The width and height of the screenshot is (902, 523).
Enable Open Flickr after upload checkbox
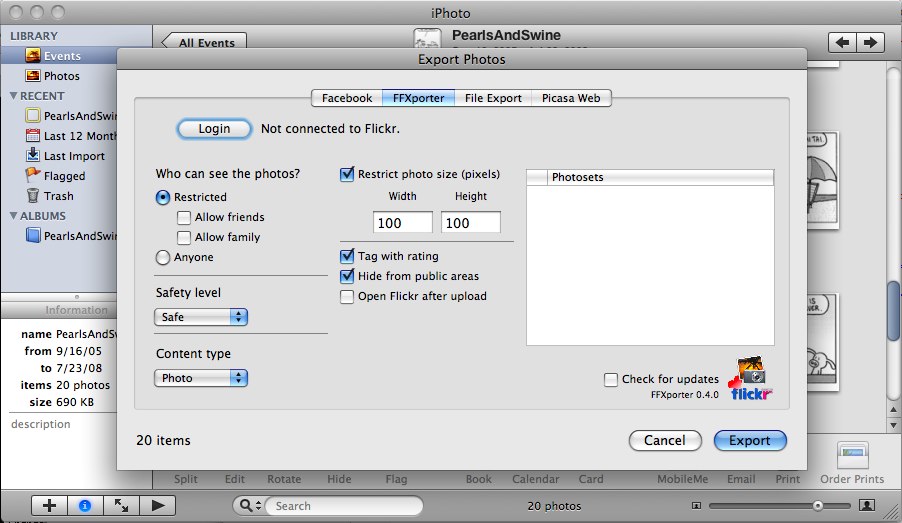coord(347,297)
